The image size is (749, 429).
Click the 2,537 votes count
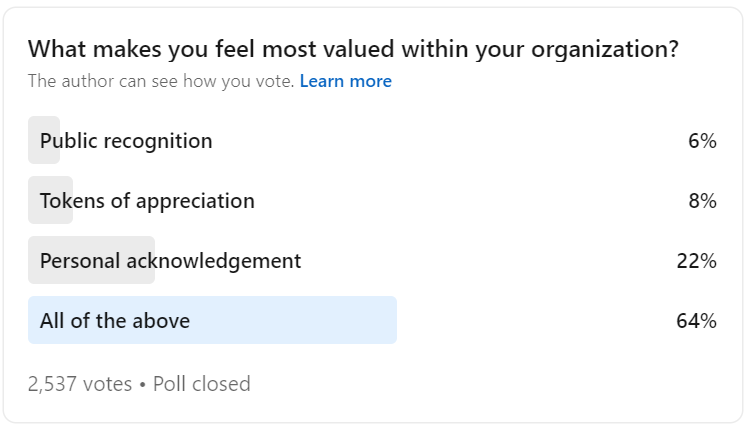point(80,384)
